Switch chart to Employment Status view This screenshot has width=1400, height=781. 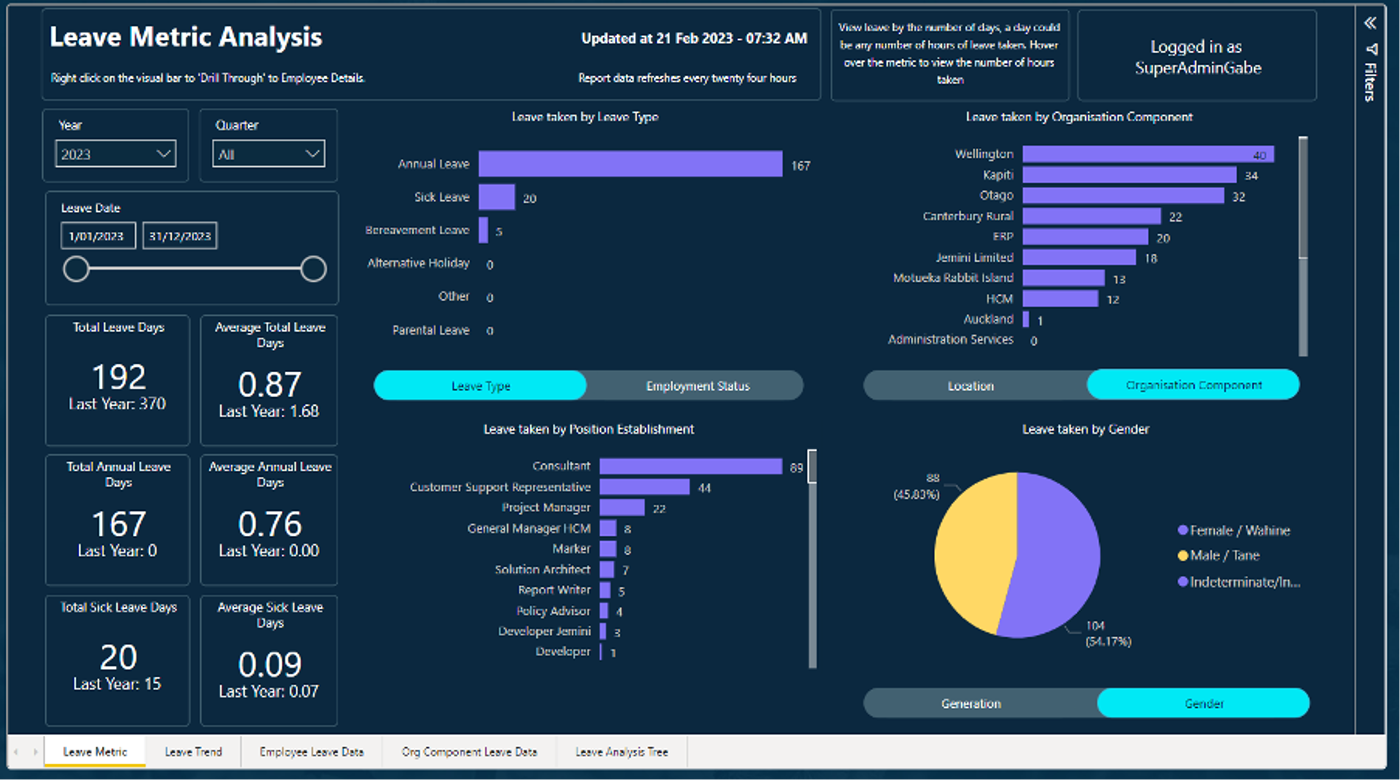(x=697, y=386)
